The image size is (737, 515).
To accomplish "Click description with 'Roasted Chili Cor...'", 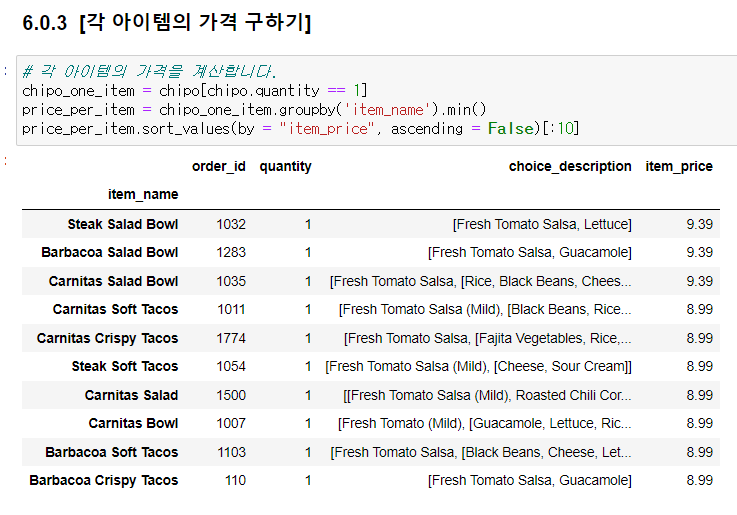I will 487,395.
